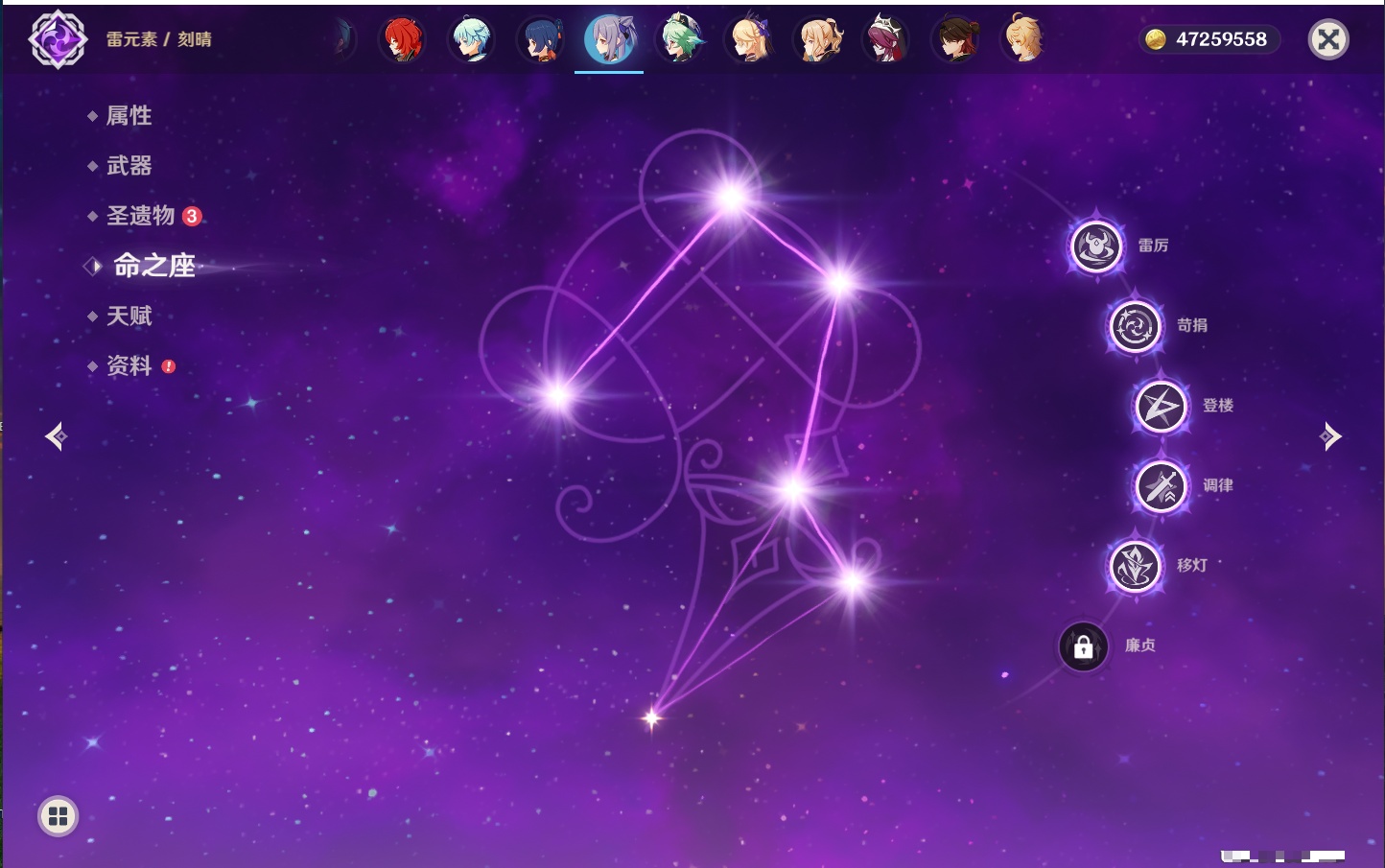Image resolution: width=1385 pixels, height=868 pixels.
Task: Open the 天赋 talents tab
Action: coord(129,316)
